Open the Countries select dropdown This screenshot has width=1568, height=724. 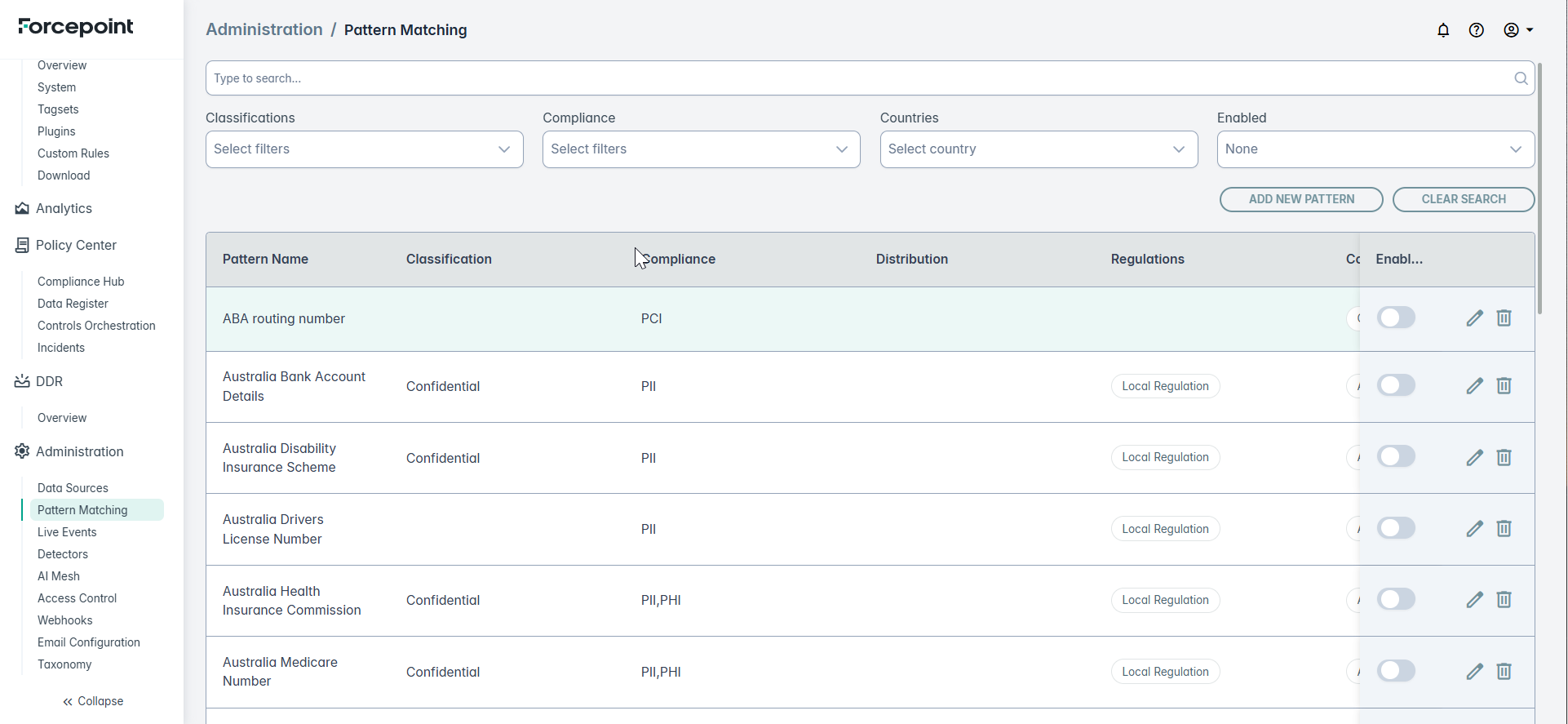pyautogui.click(x=1038, y=149)
